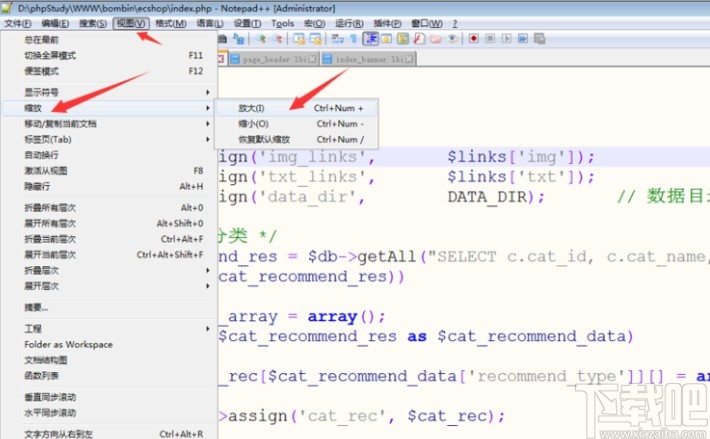Open the 语言(L) menu
The width and height of the screenshot is (710, 439).
pyautogui.click(x=210, y=24)
